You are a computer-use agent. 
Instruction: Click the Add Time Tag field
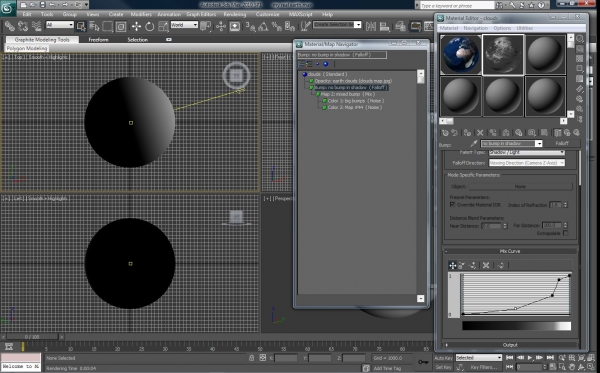(387, 368)
